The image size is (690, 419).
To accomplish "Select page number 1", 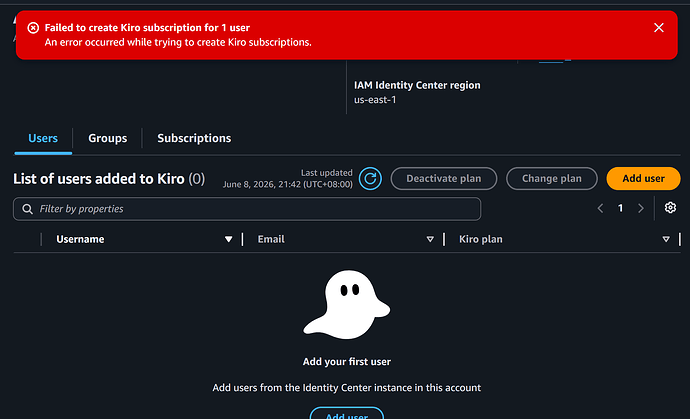I will click(620, 208).
